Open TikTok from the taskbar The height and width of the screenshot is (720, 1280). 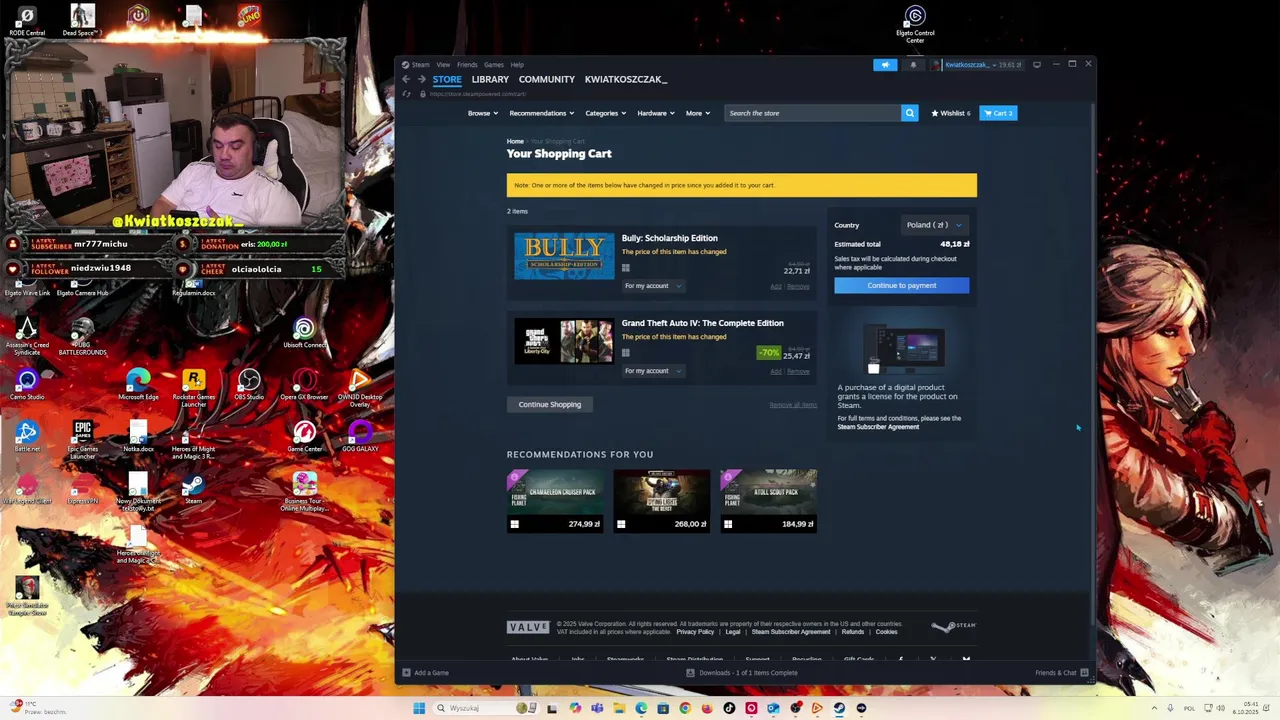pos(729,708)
